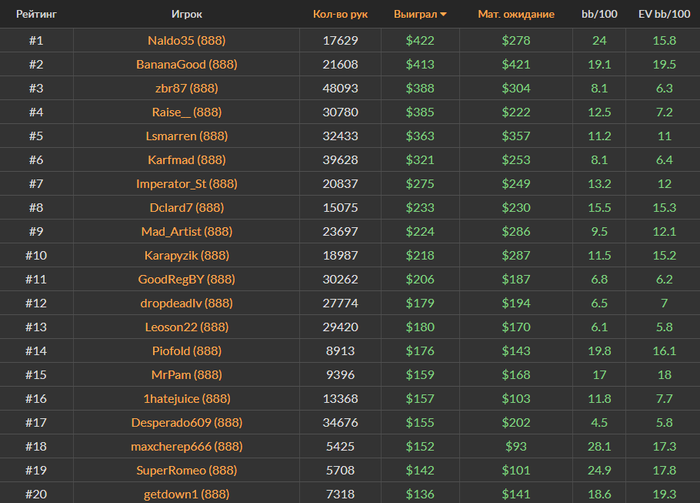
Task: Select winnings value $388
Action: click(420, 88)
